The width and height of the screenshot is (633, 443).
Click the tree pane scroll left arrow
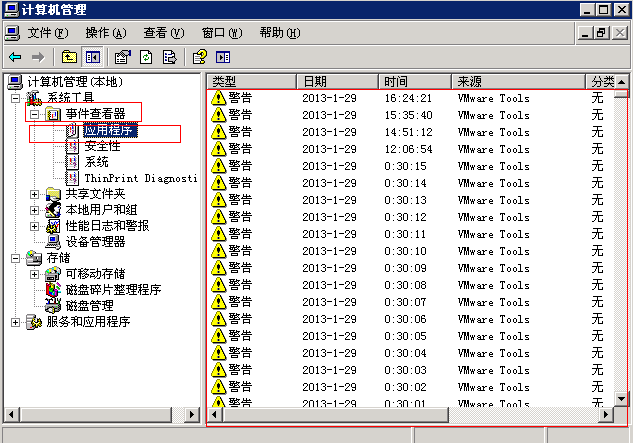(11, 414)
